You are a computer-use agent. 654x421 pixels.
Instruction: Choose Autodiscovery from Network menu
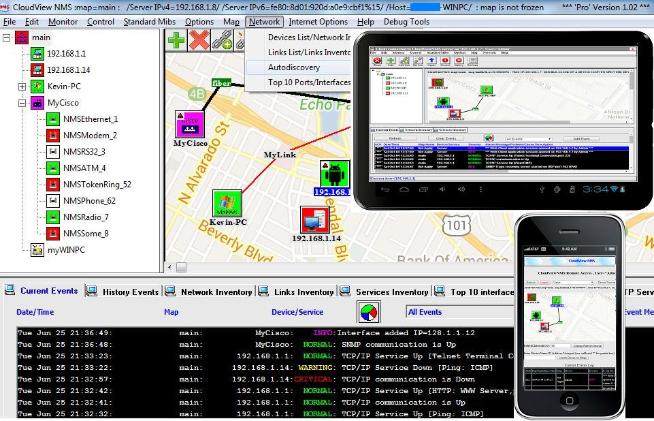click(x=298, y=67)
